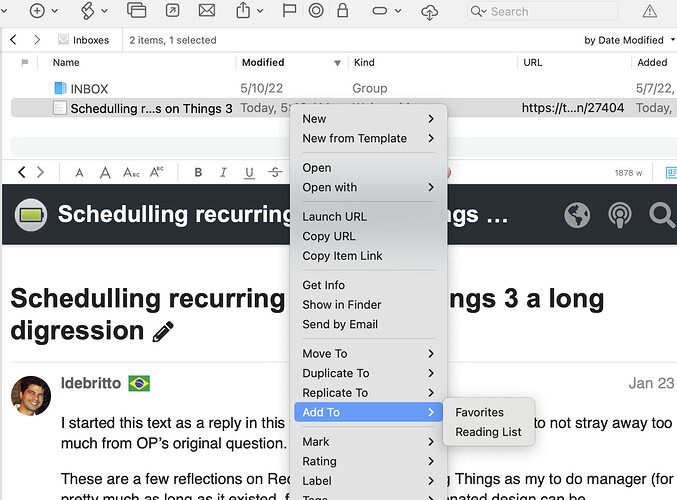Click the lock icon in toolbar
Screen dimensions: 677x500
(343, 11)
